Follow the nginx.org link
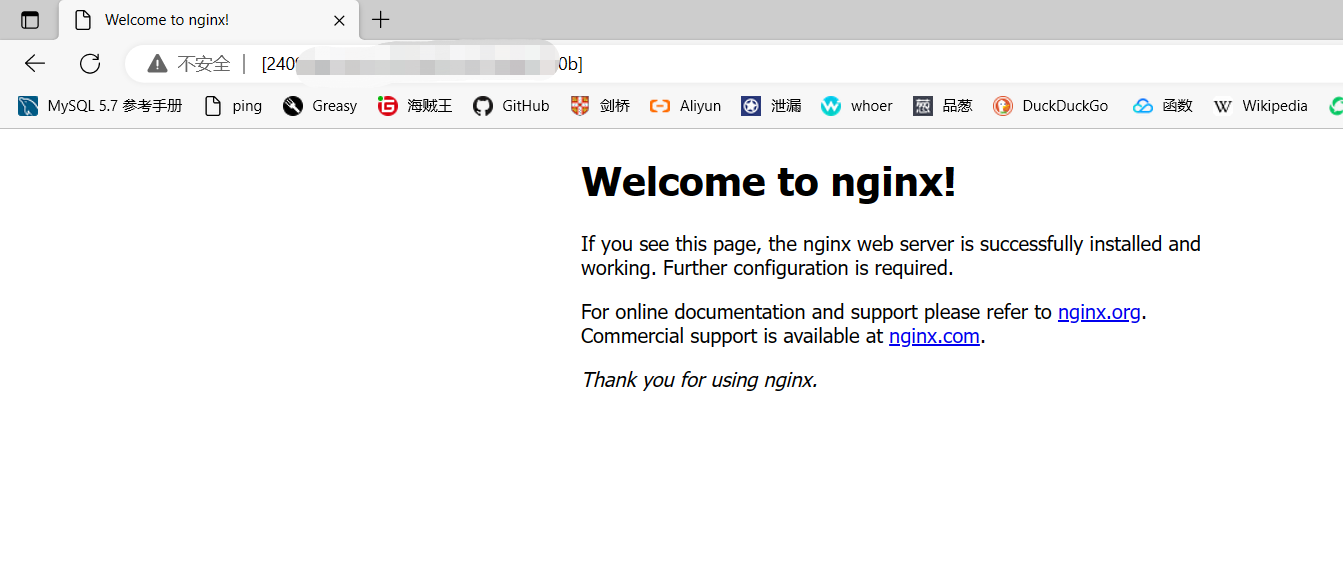 point(1099,312)
